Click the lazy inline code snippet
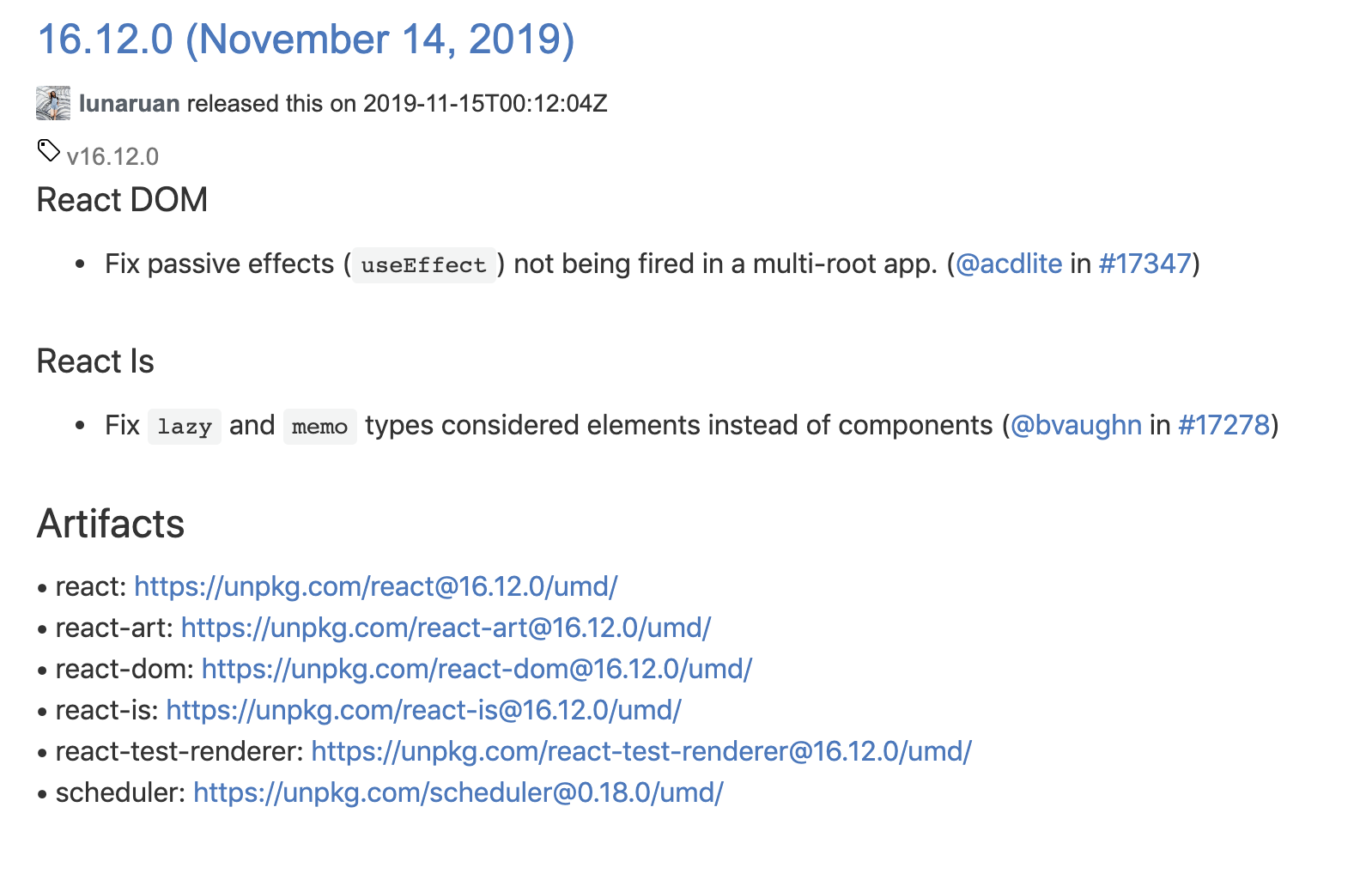1372x886 pixels. pos(185,426)
